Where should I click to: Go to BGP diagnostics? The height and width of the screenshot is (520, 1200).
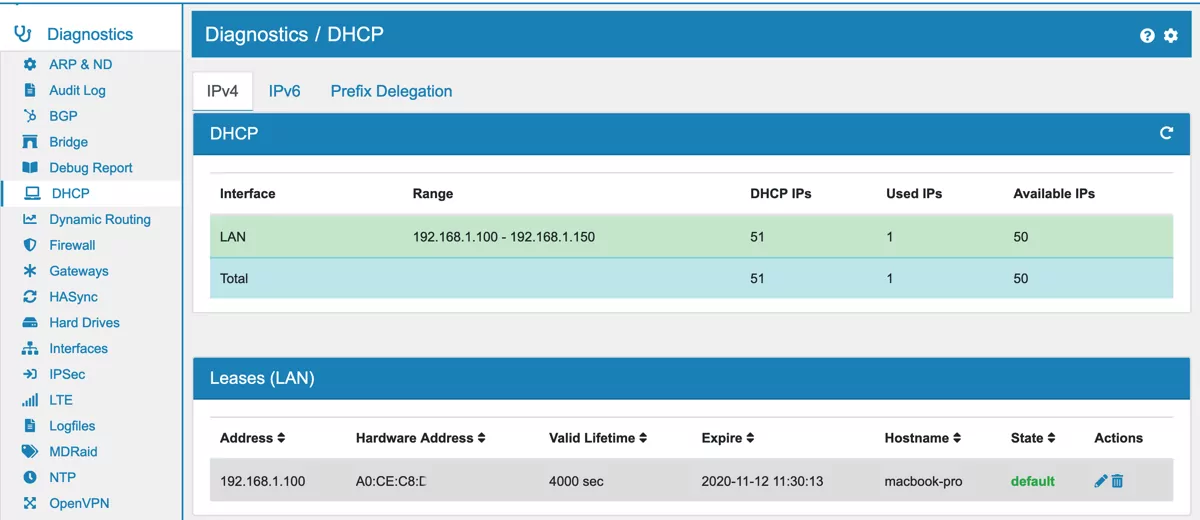[x=63, y=116]
